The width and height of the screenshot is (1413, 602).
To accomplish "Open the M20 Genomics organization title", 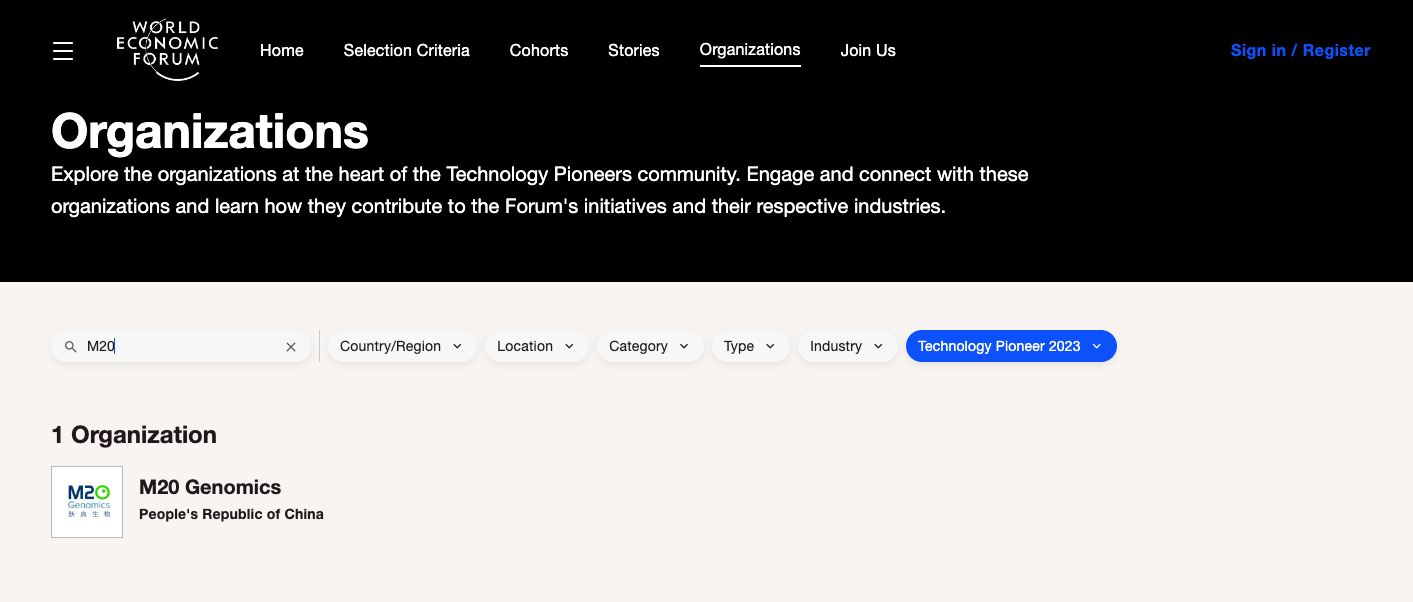I will click(210, 487).
